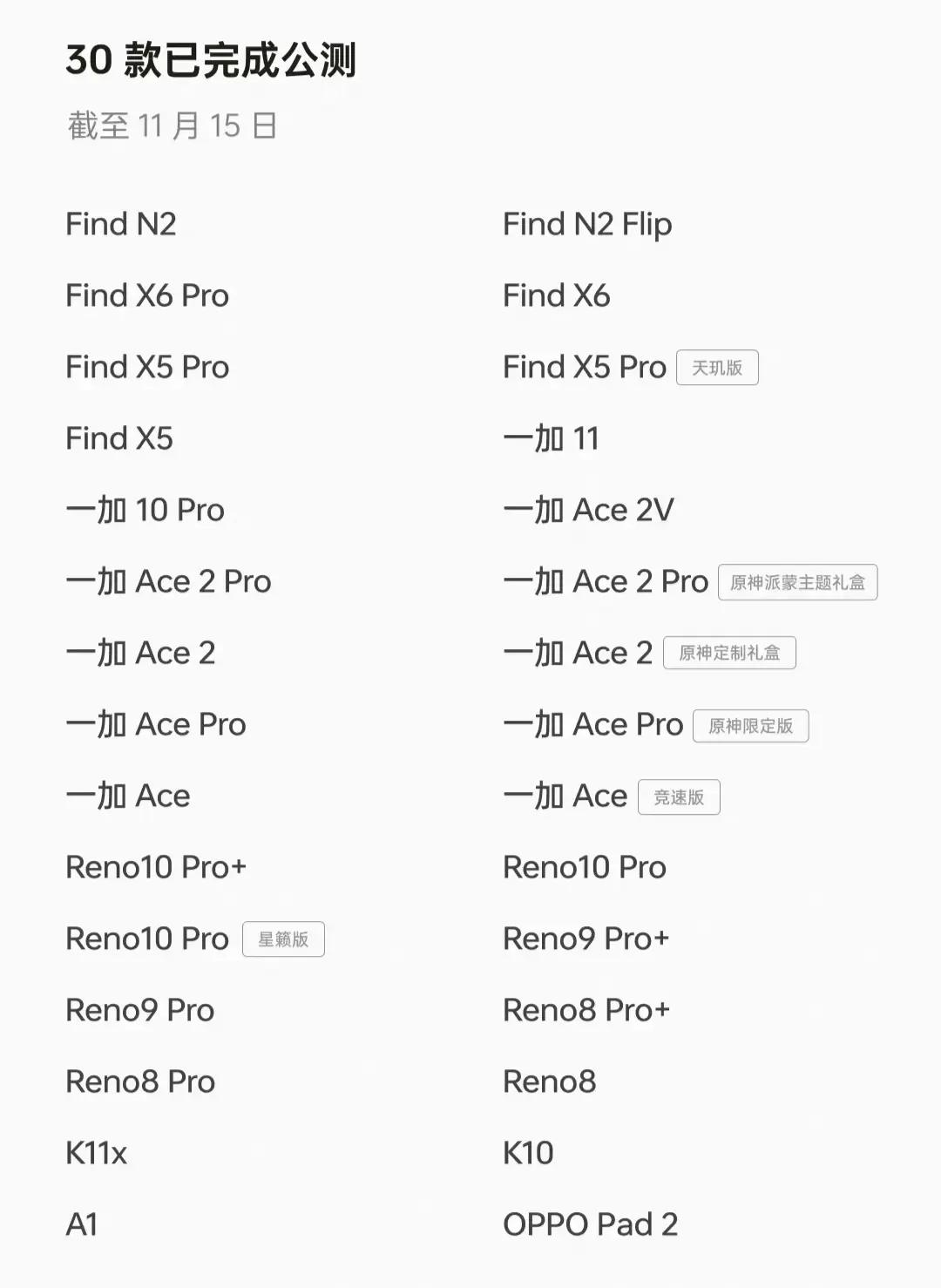
Task: Select the 一加 11 entry
Action: (552, 438)
